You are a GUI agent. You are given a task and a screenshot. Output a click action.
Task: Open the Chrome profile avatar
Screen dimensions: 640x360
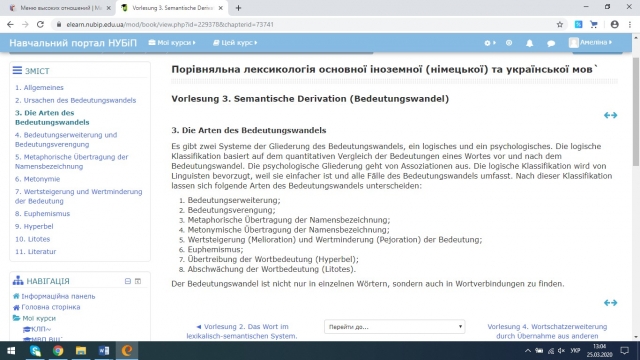coord(614,24)
